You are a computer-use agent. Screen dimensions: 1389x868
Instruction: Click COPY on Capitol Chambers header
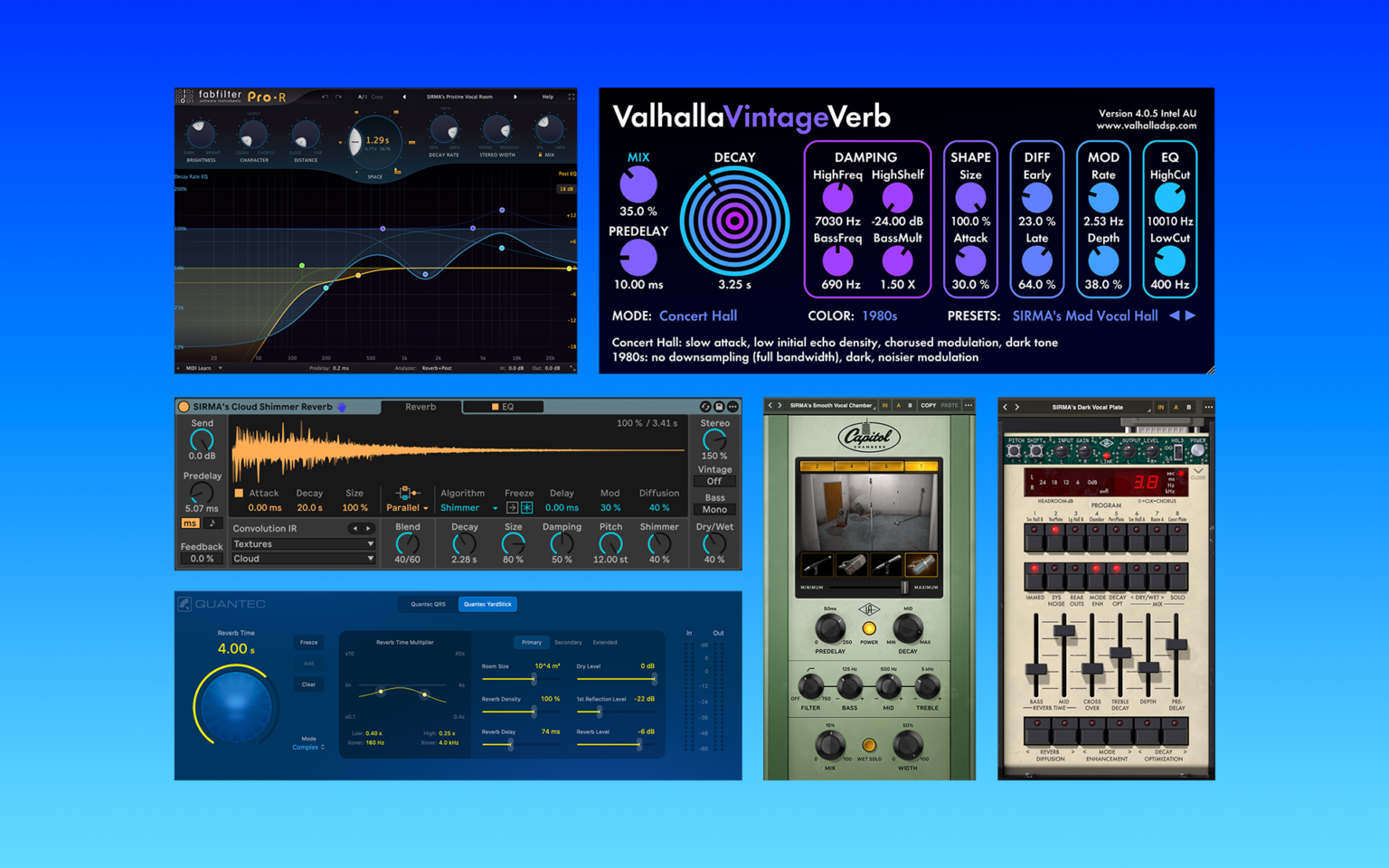click(928, 405)
